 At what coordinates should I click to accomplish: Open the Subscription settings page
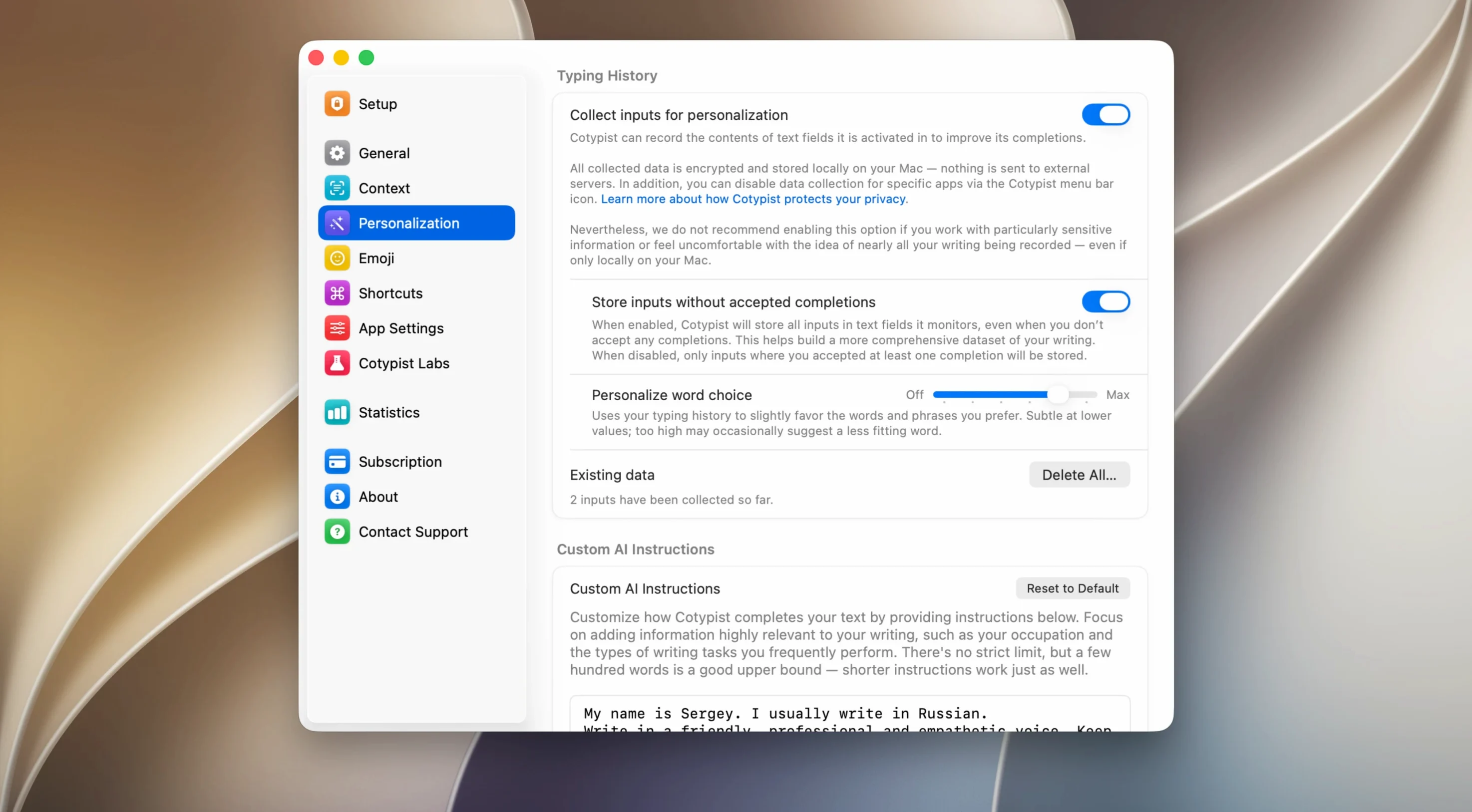coord(416,461)
